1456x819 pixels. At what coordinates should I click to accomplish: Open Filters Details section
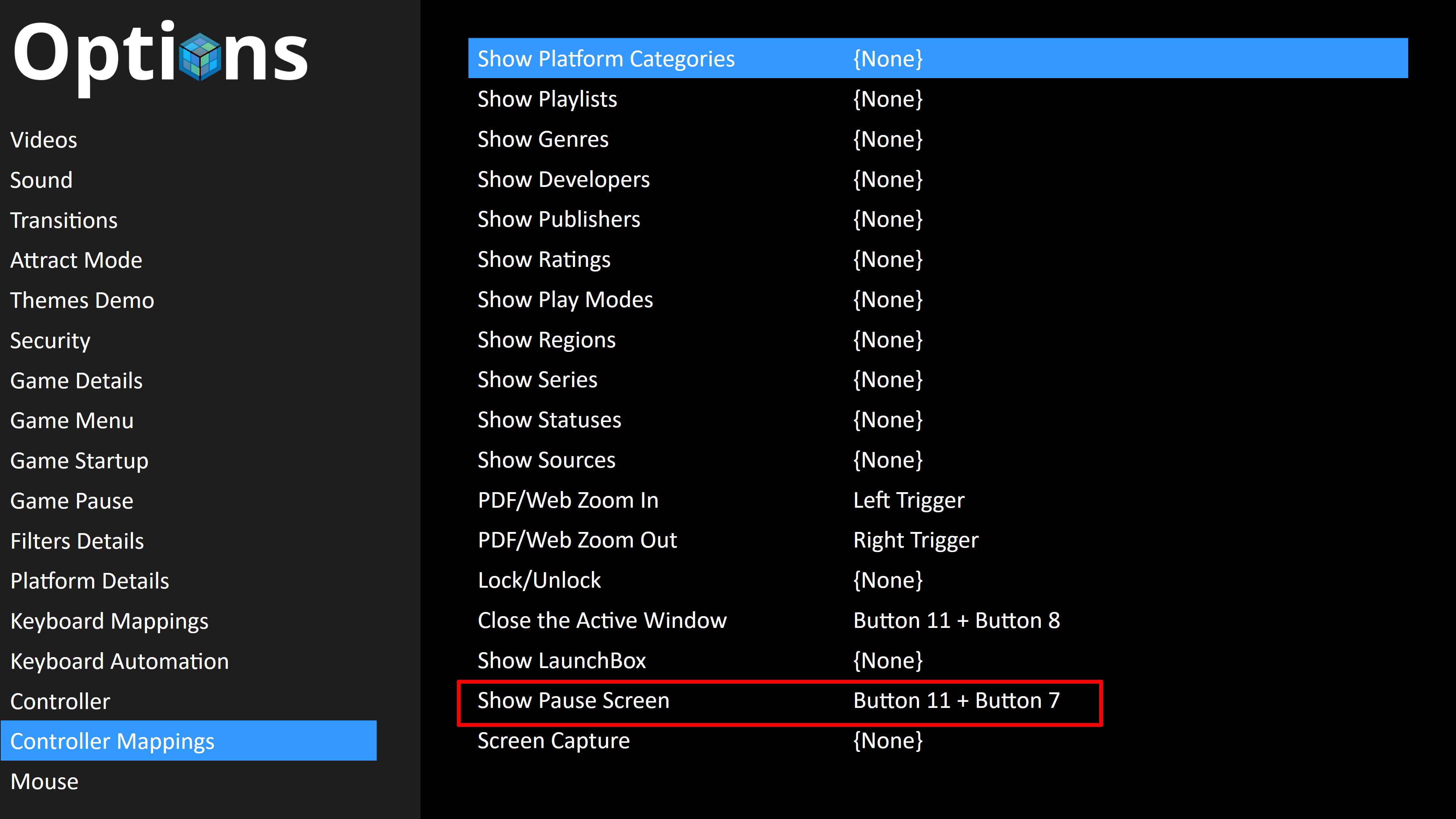point(77,541)
